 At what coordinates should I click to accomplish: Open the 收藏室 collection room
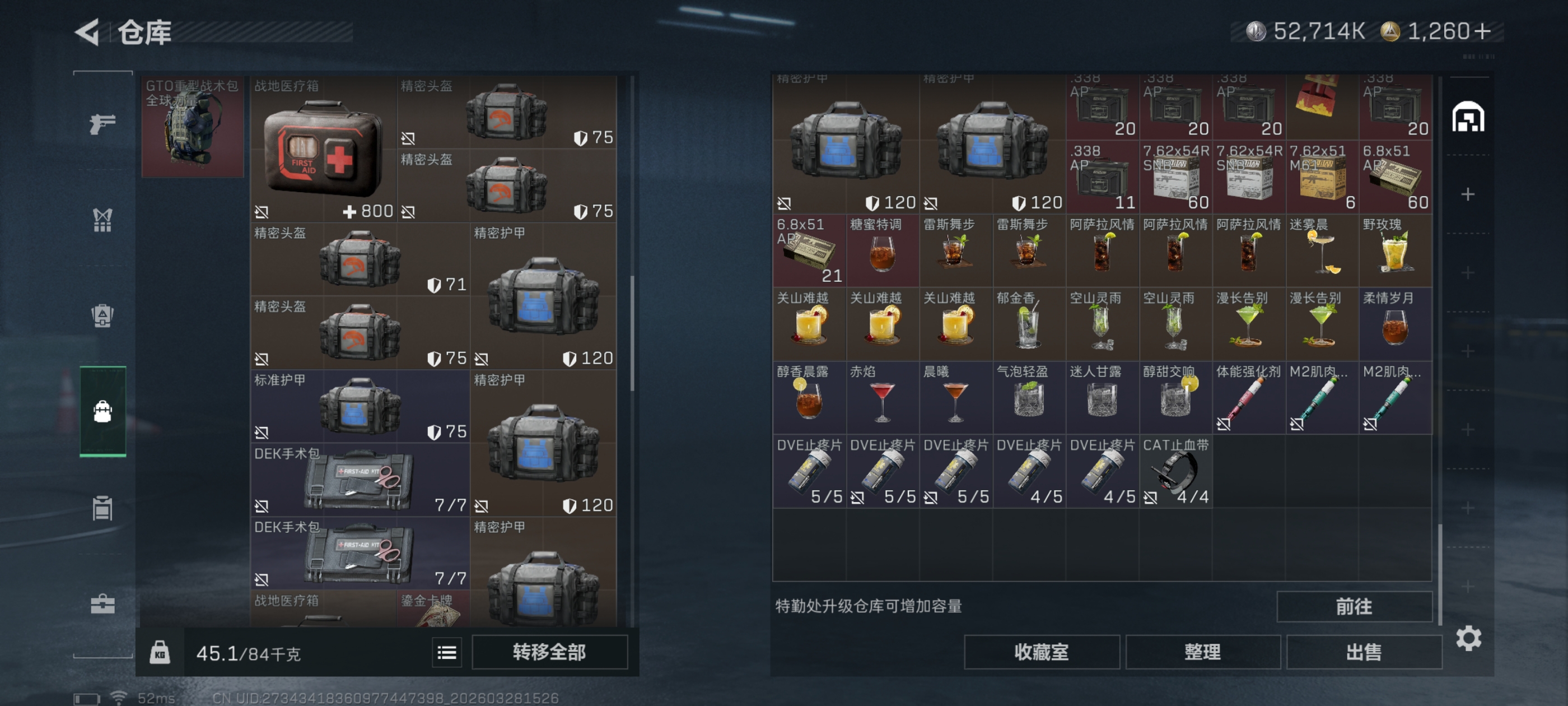[x=1042, y=652]
